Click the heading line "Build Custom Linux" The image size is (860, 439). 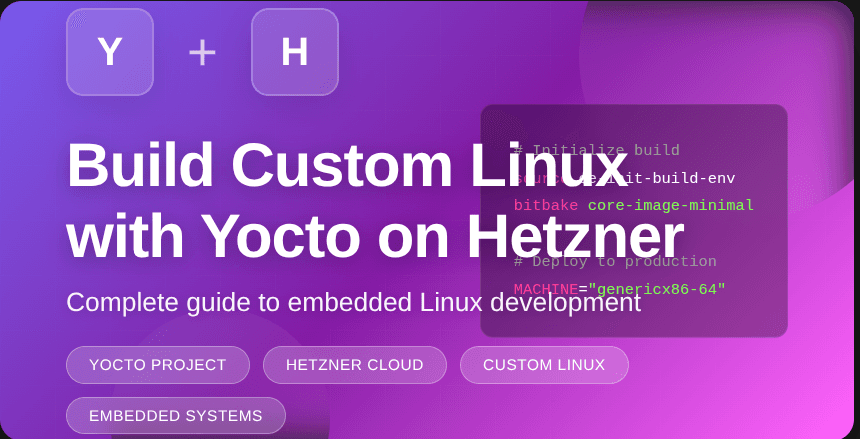pos(347,165)
